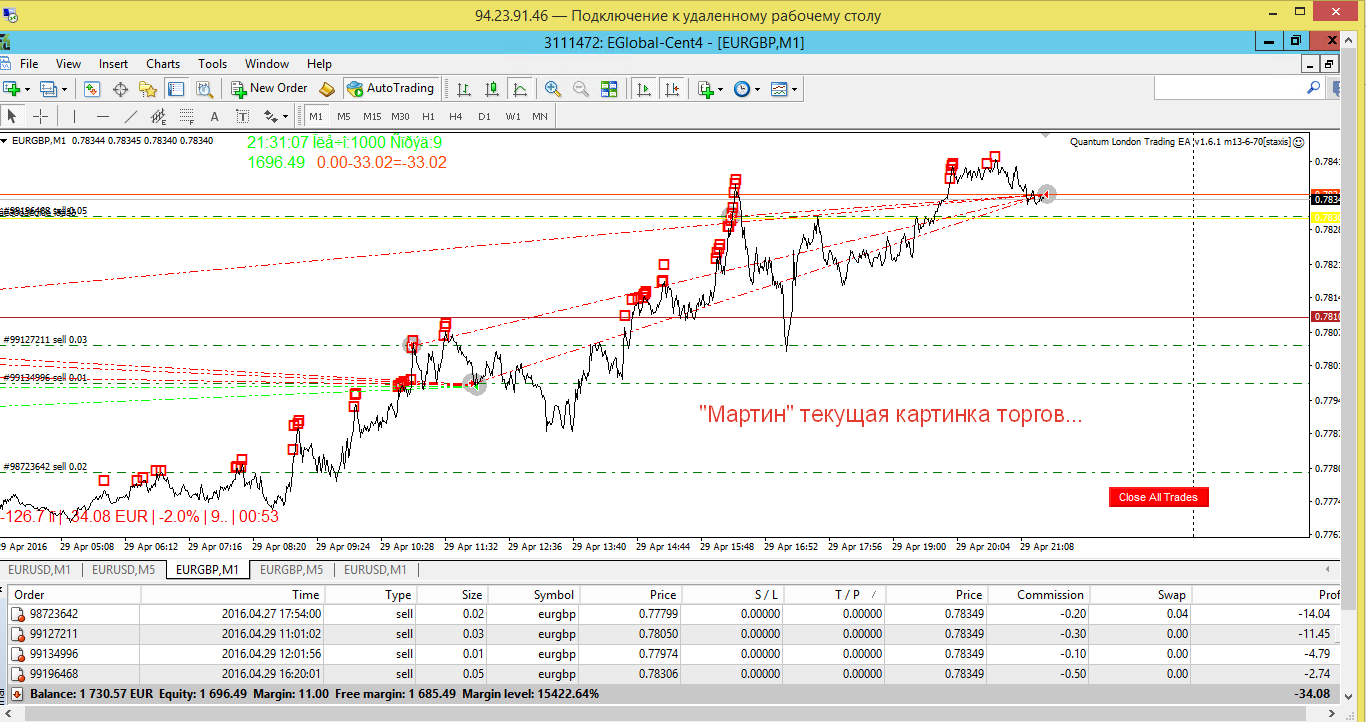The image size is (1366, 722).
Task: Expand the Arrows objects dropdown arrow
Action: (285, 116)
